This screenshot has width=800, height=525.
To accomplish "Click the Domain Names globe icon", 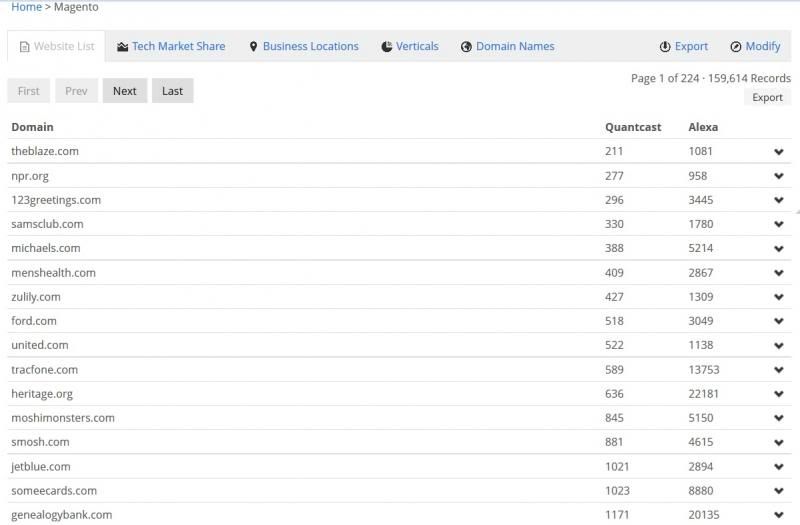I will (x=466, y=47).
